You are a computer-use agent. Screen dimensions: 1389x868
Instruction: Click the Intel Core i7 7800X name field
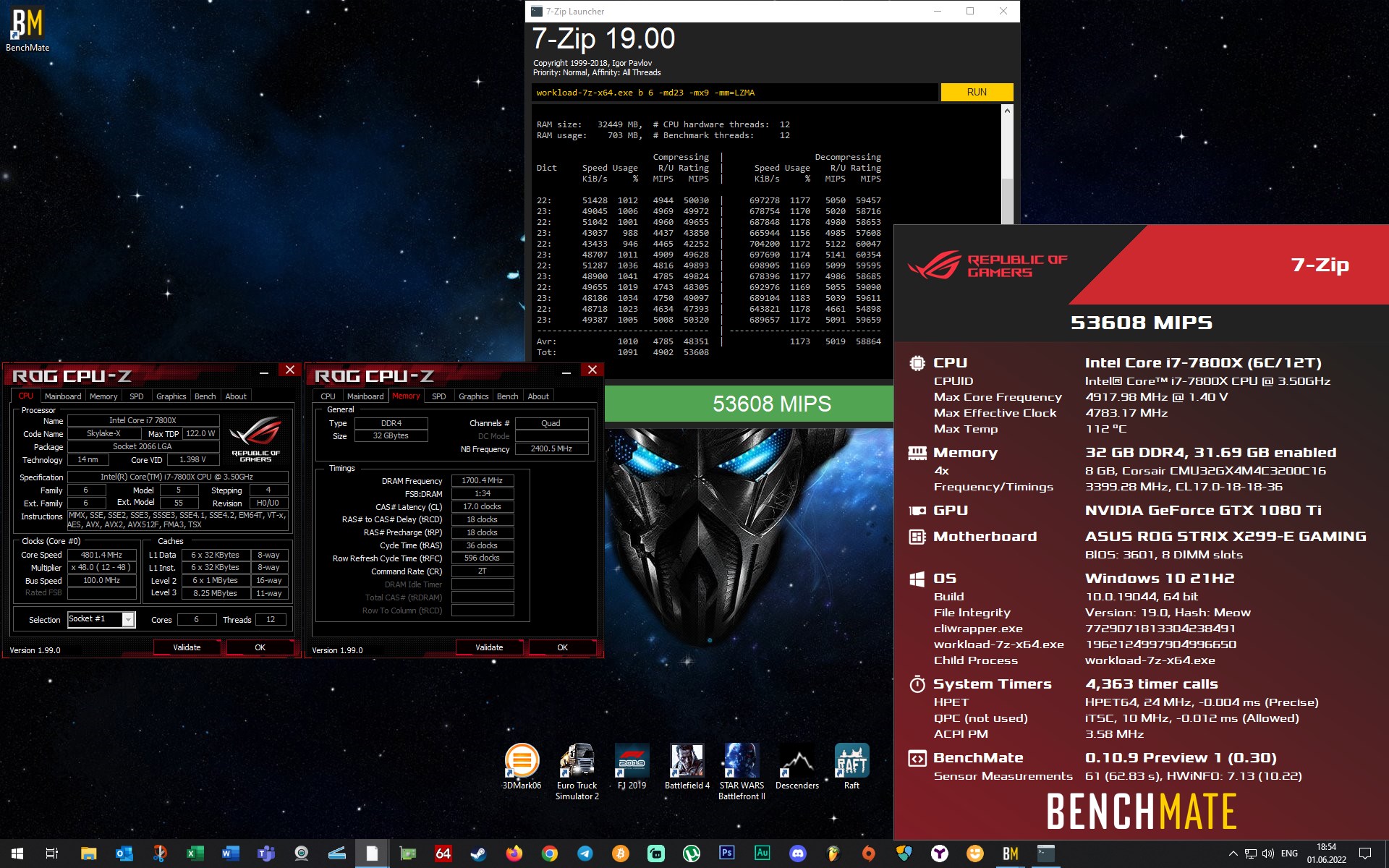click(x=143, y=420)
